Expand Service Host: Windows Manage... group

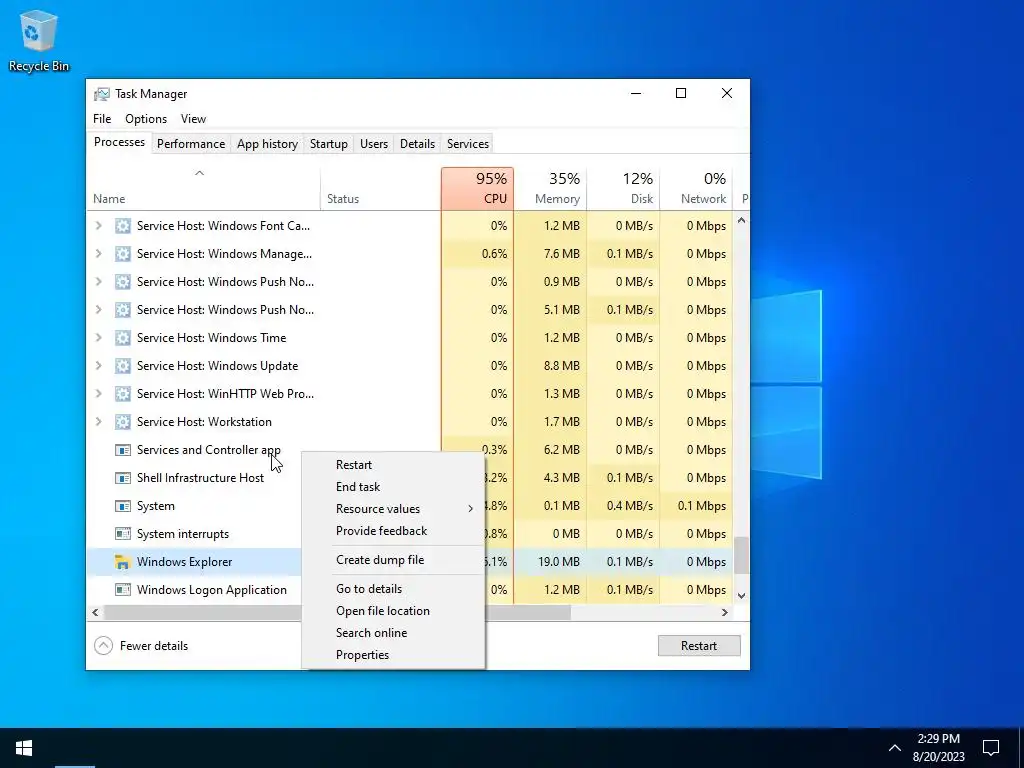(x=99, y=254)
